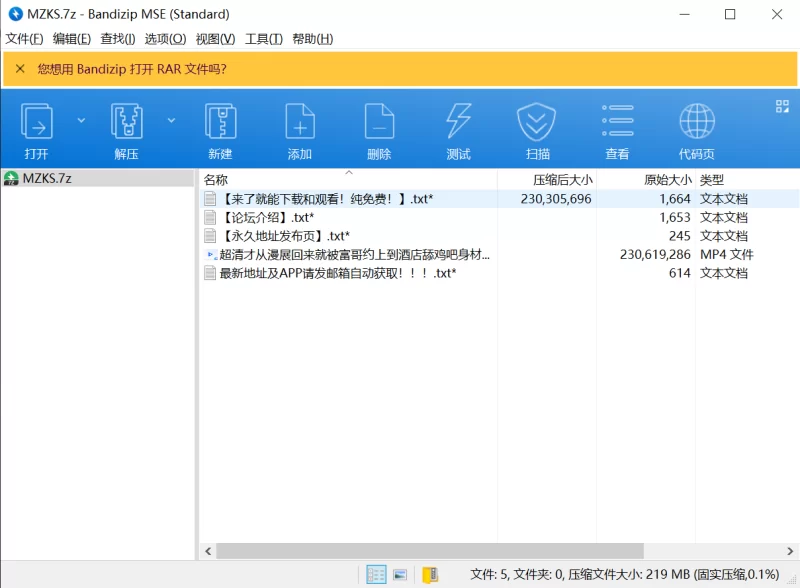This screenshot has width=800, height=588.
Task: Click the horizontal scrollbar left arrow
Action: (208, 551)
